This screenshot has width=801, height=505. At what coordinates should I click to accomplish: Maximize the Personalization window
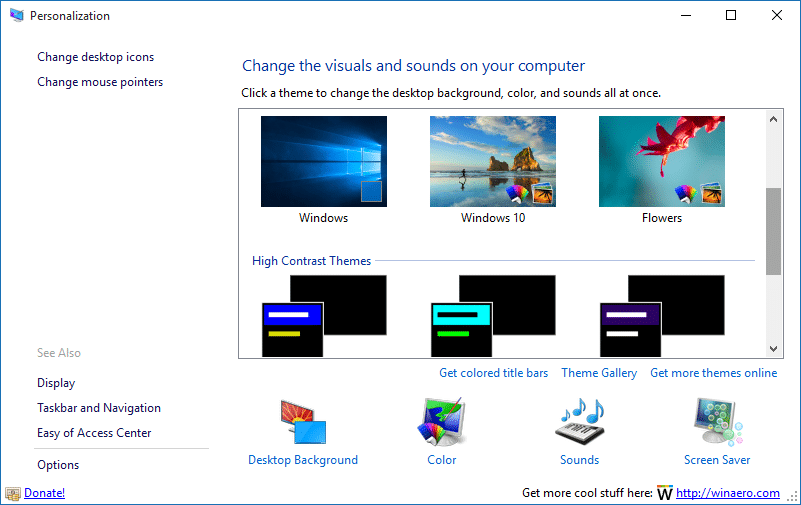pos(731,15)
